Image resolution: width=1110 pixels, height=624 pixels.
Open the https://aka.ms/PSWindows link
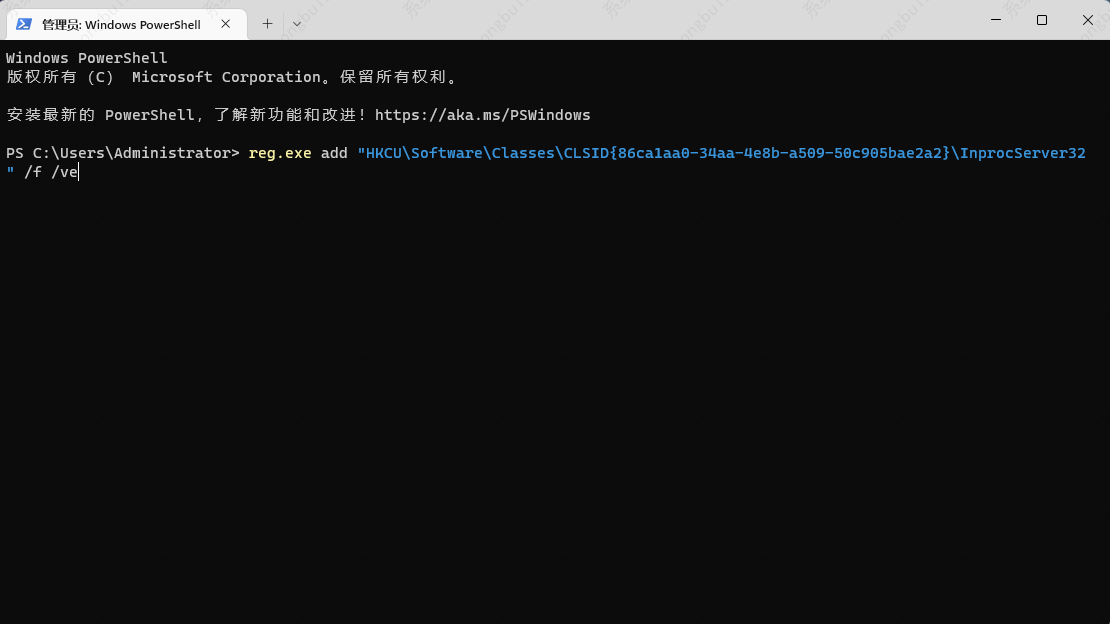click(482, 115)
